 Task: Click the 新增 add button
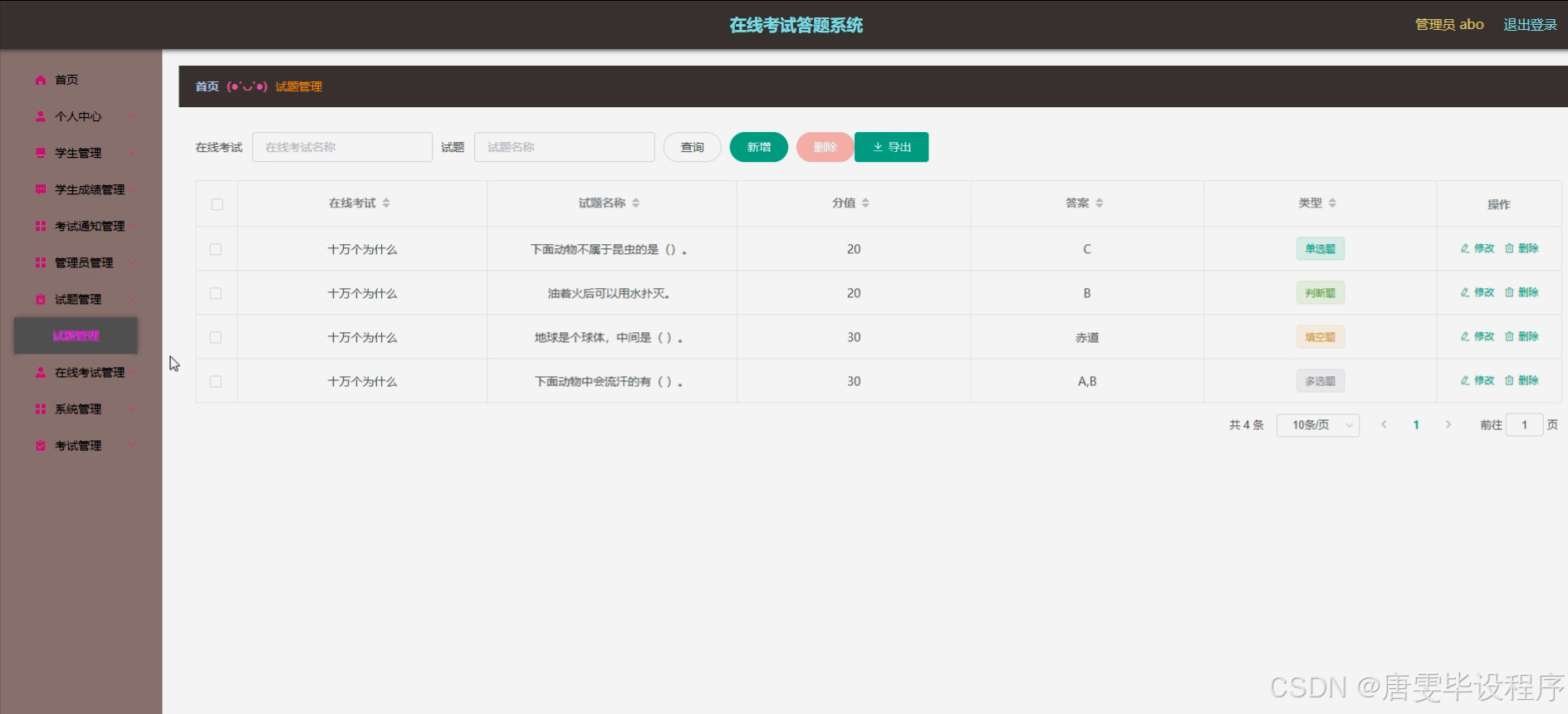click(x=758, y=147)
